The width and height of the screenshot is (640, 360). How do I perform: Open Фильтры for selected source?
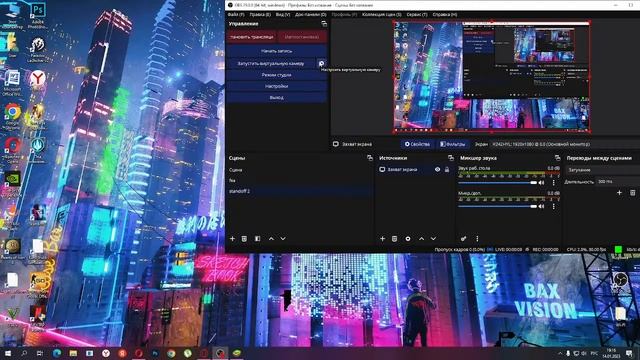[x=452, y=144]
